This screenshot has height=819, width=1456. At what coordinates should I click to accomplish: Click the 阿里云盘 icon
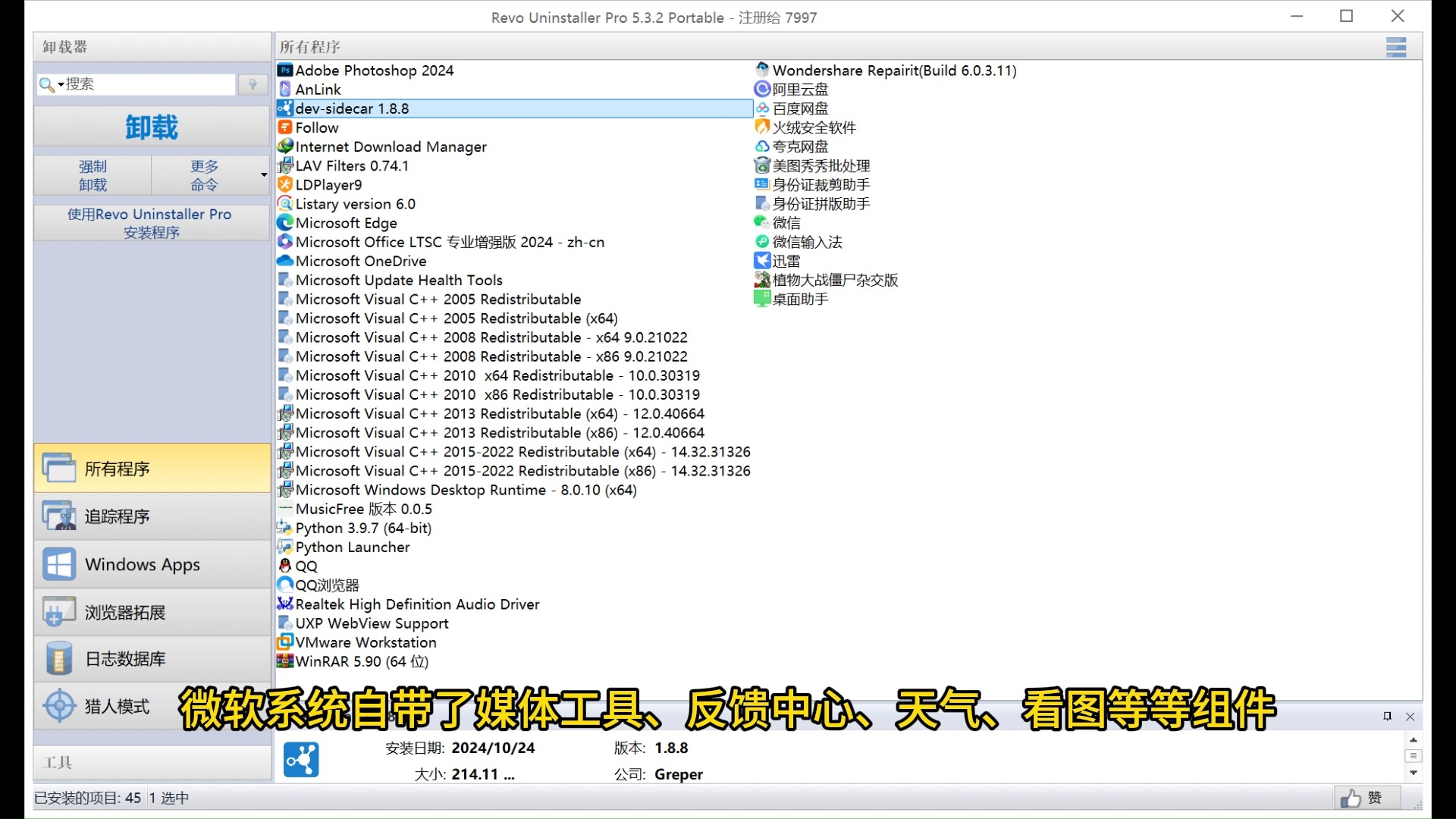762,89
